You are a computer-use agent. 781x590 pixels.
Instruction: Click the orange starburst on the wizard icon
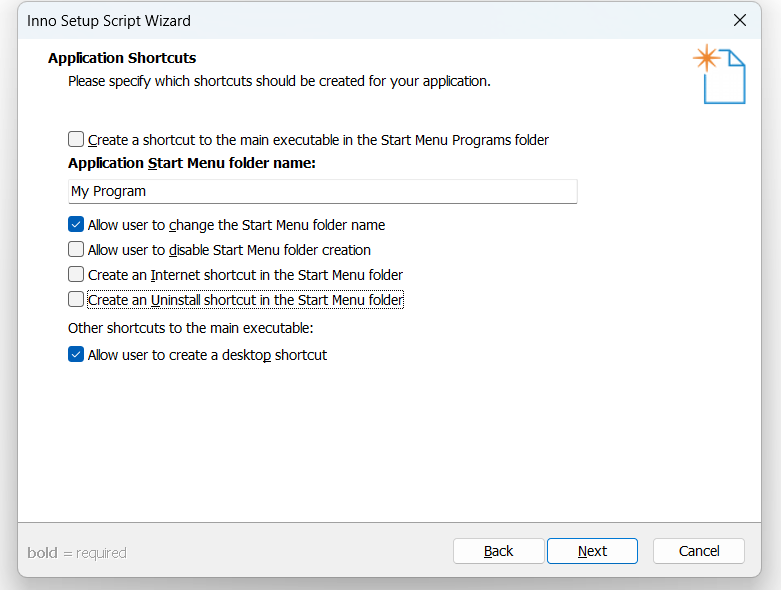click(706, 58)
